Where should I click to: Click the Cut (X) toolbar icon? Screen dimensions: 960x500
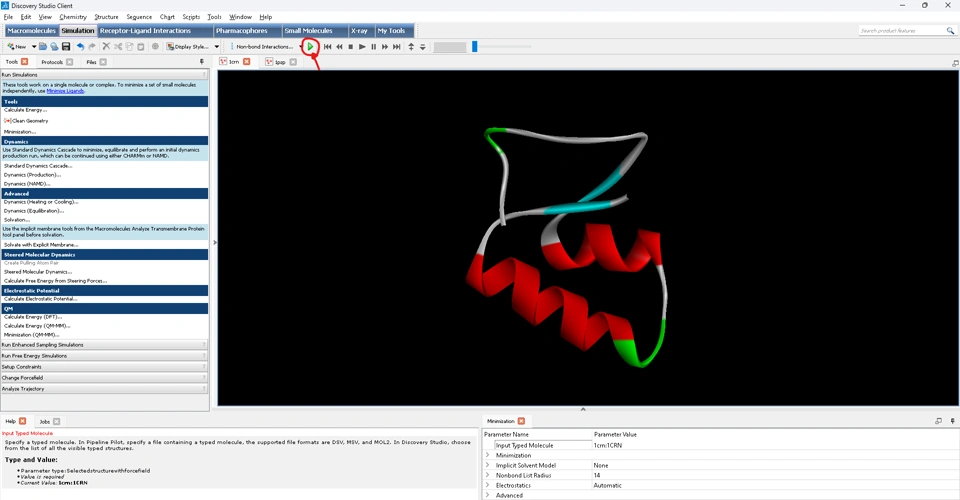106,47
